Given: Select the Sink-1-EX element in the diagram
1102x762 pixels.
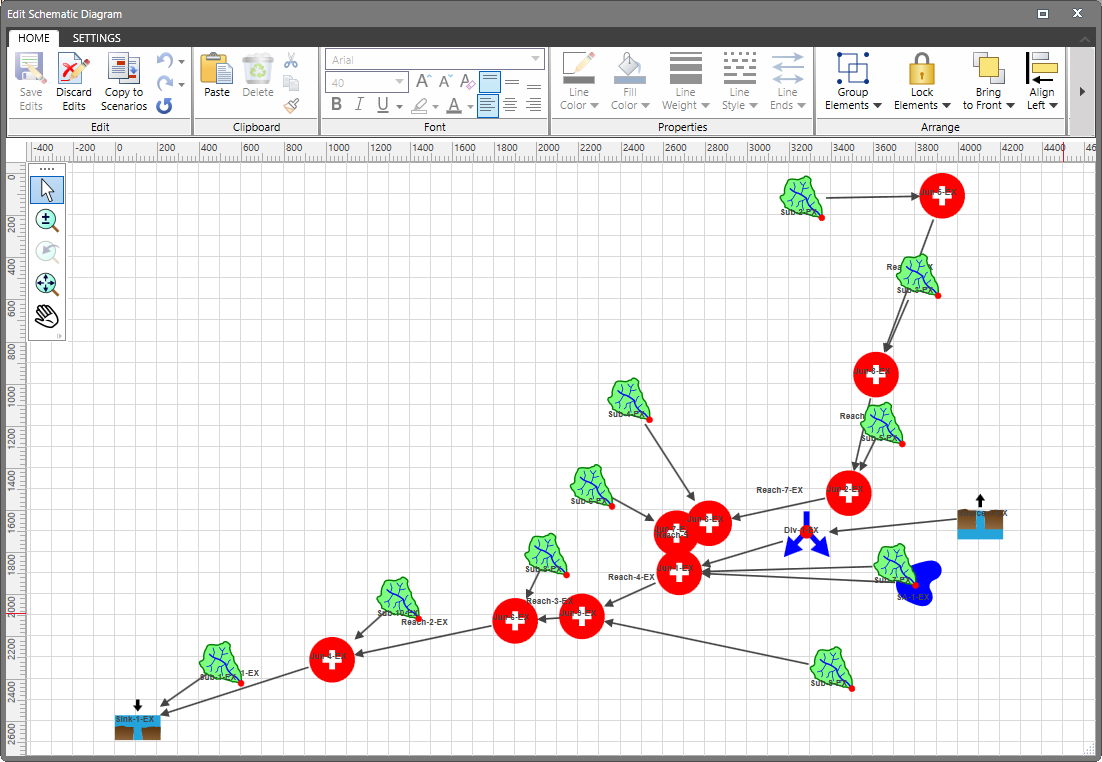Looking at the screenshot, I should pos(137,726).
